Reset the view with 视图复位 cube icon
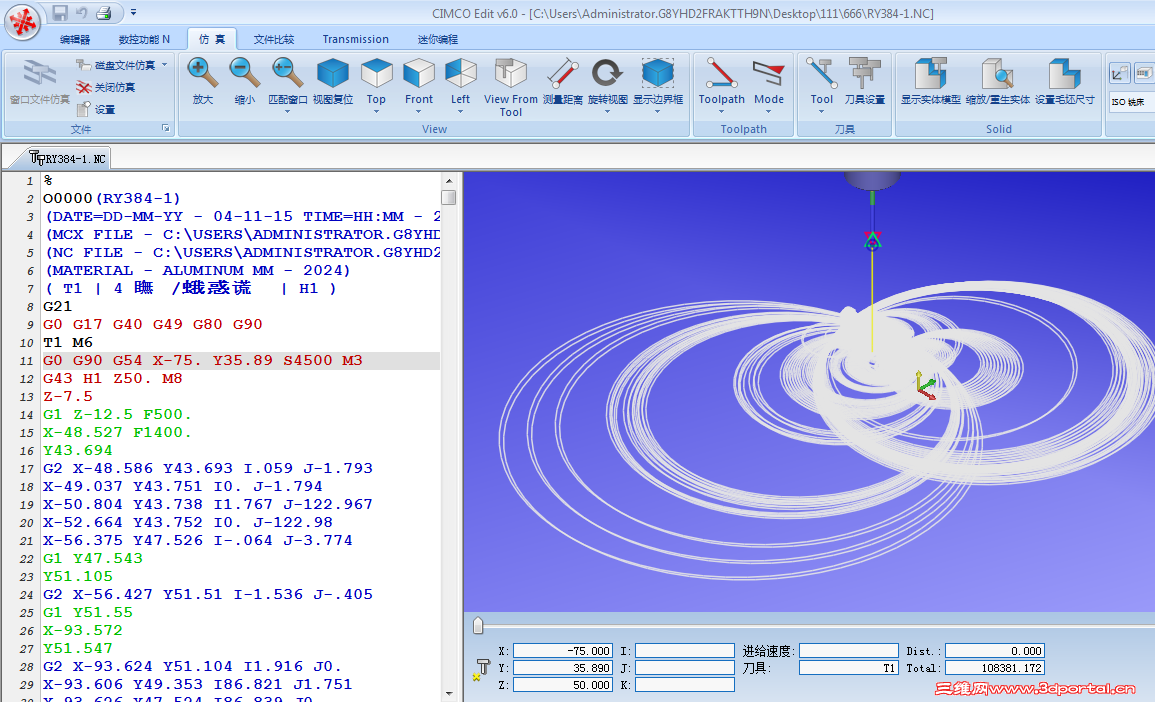This screenshot has height=702, width=1155. coord(332,74)
